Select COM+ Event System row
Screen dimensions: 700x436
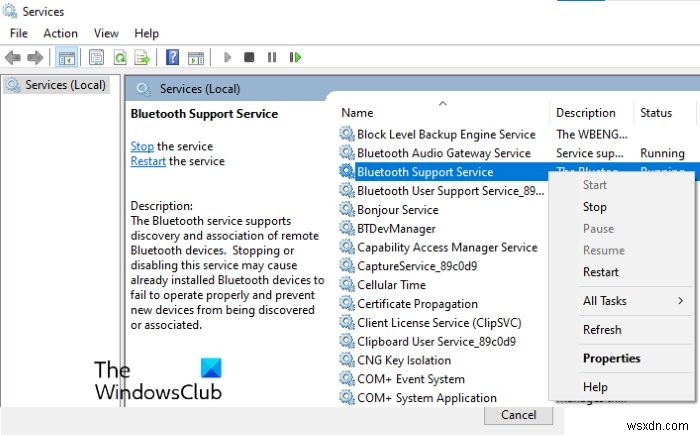point(411,379)
